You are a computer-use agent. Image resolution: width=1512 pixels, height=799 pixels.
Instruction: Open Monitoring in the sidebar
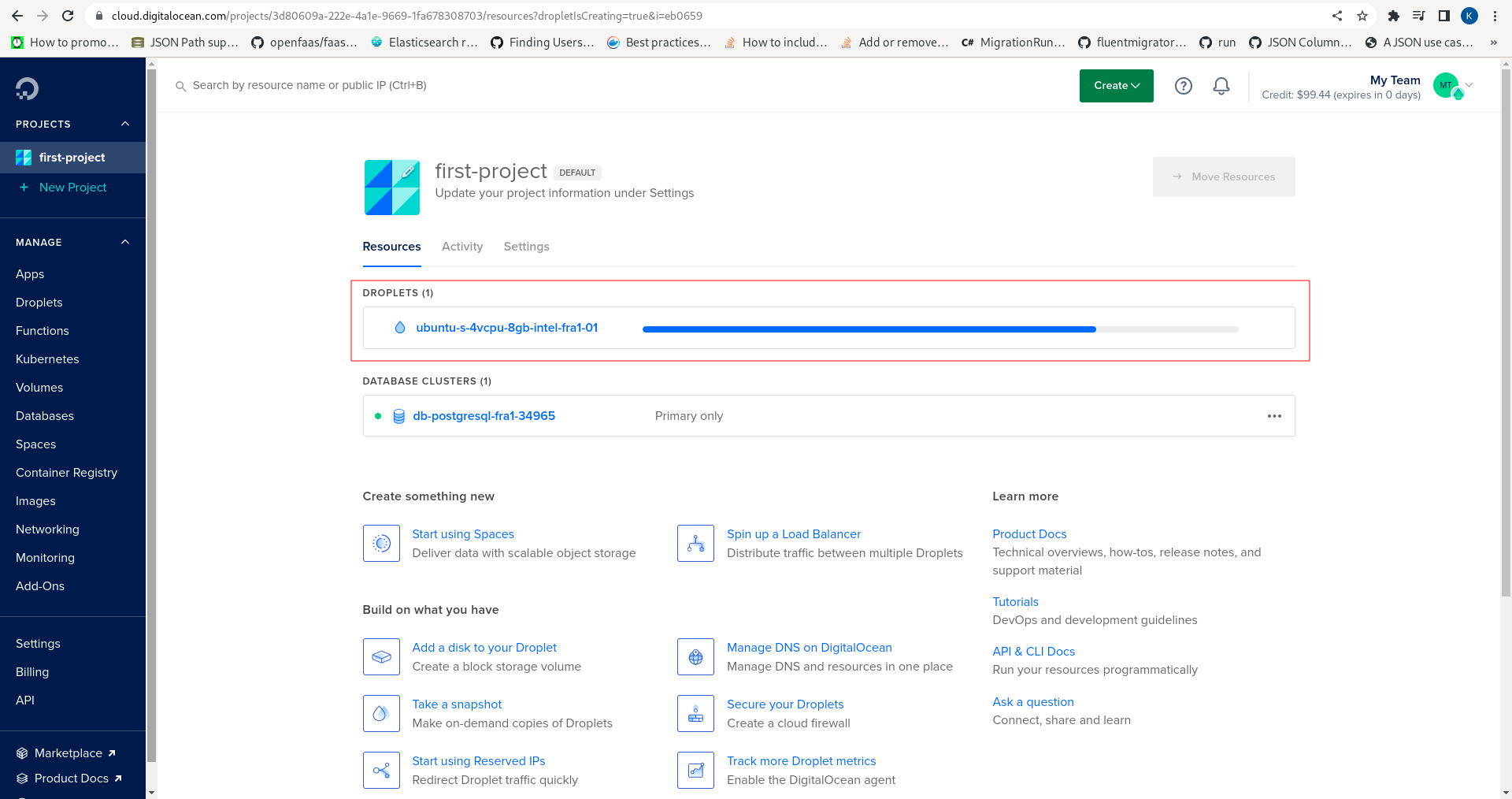[x=45, y=558]
